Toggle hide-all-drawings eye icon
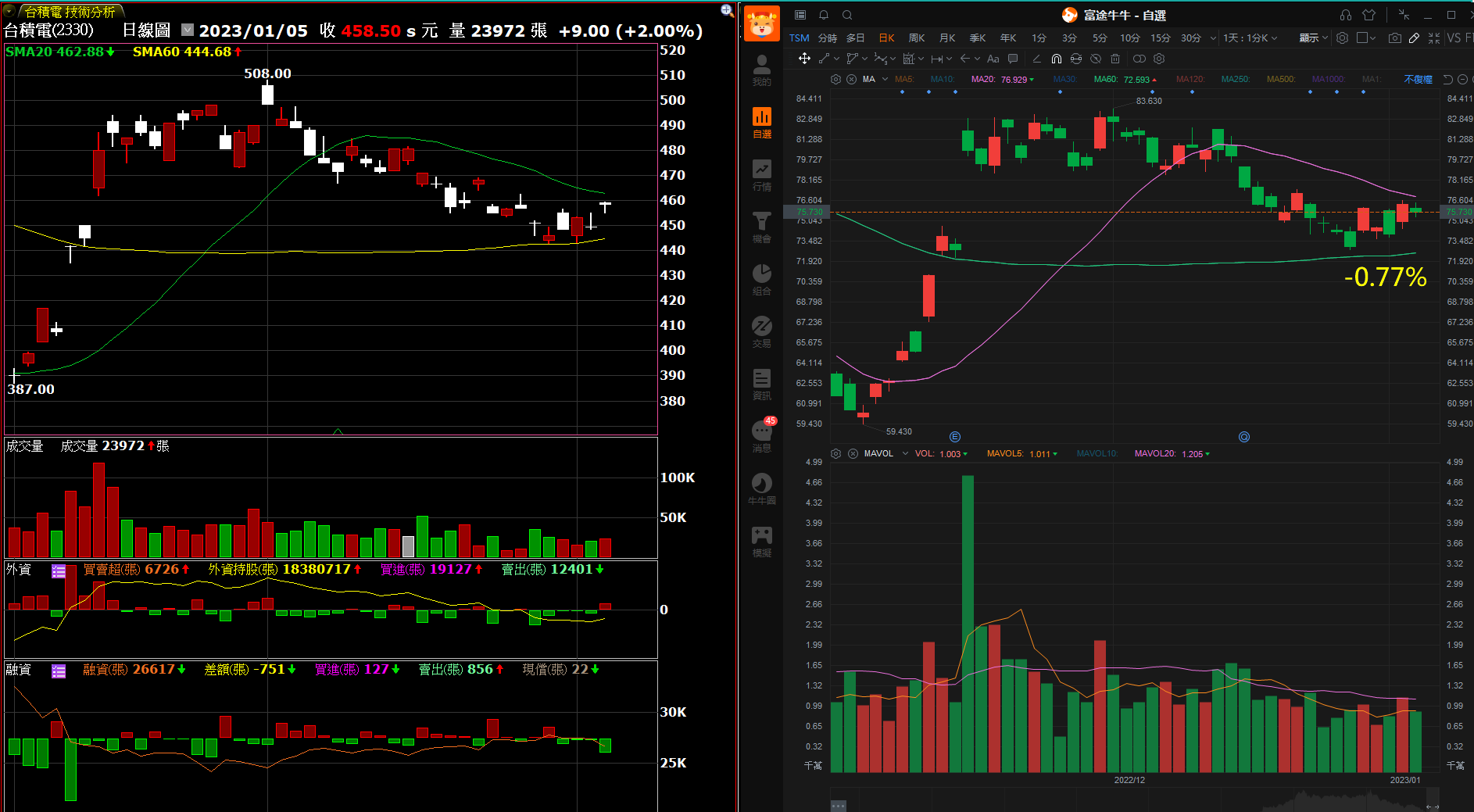The image size is (1474, 812). pyautogui.click(x=1096, y=59)
